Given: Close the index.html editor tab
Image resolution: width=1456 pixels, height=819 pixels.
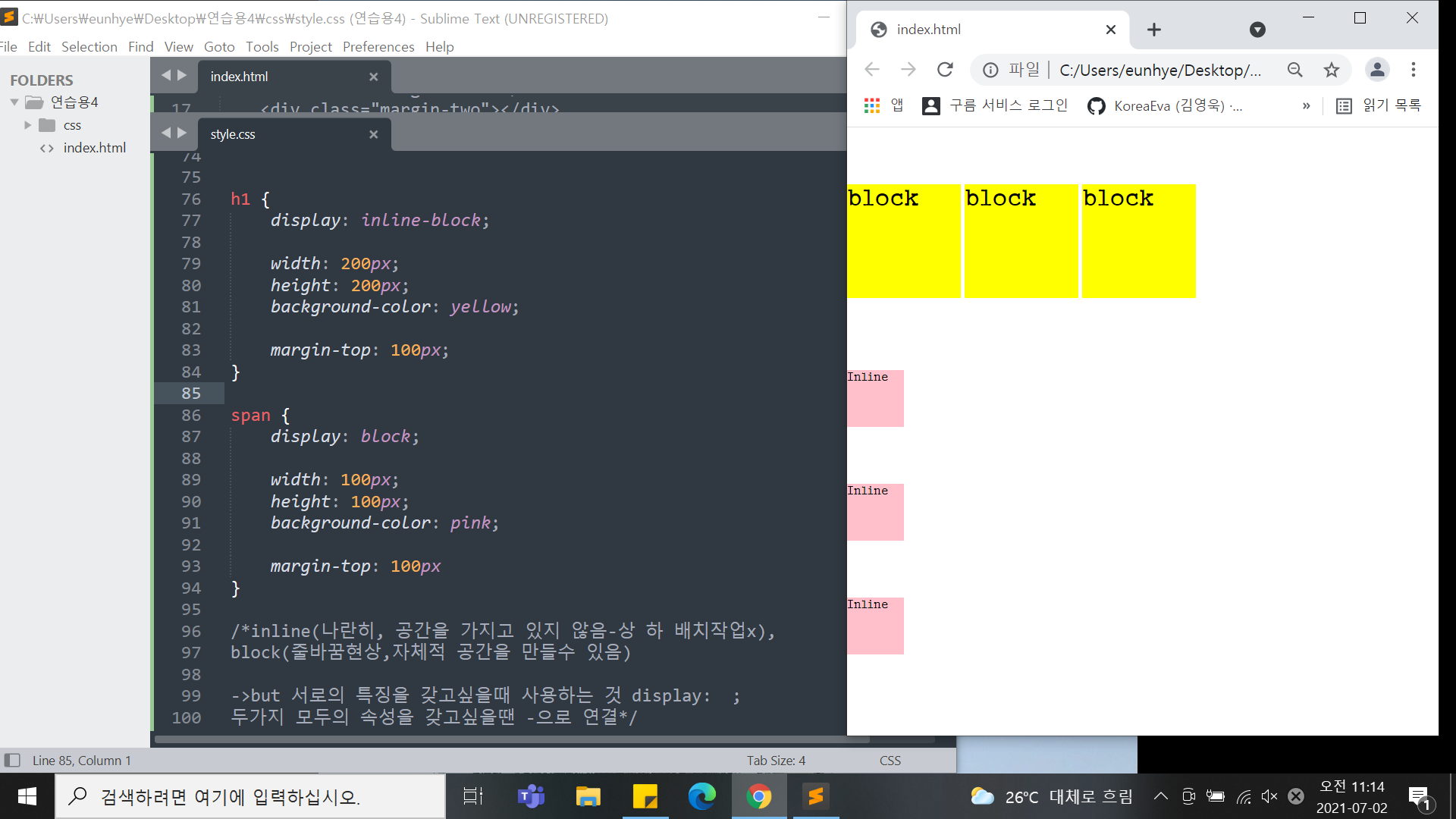Looking at the screenshot, I should [373, 77].
